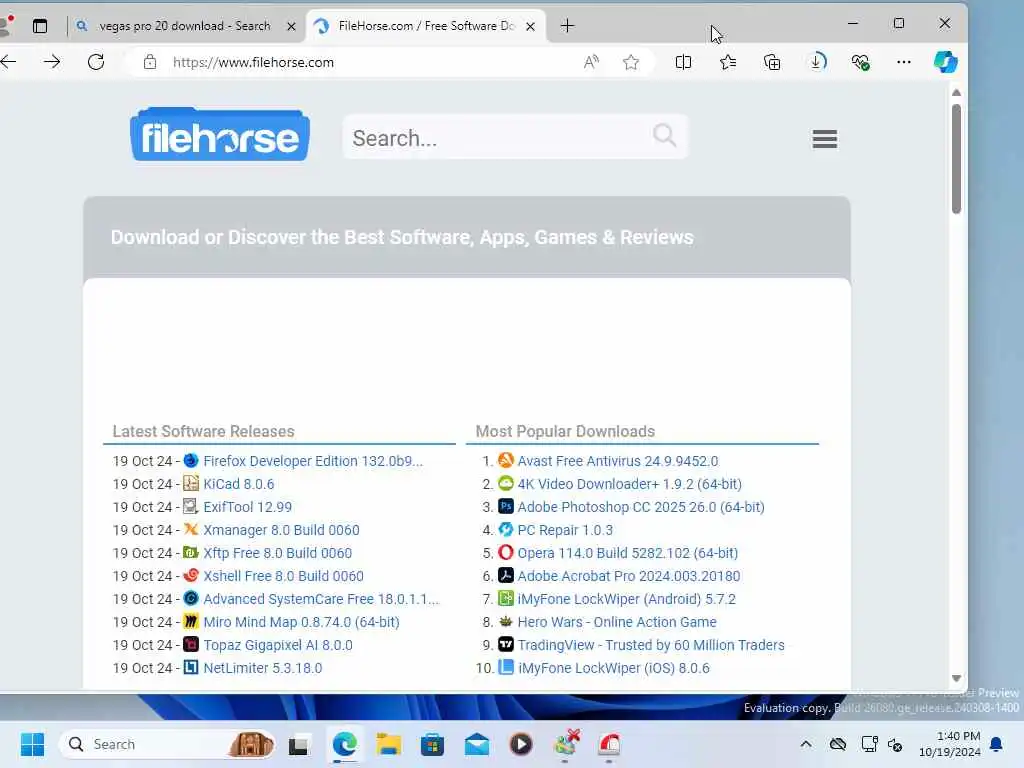The width and height of the screenshot is (1024, 768).
Task: Open Copilot sidebar
Action: [x=945, y=62]
